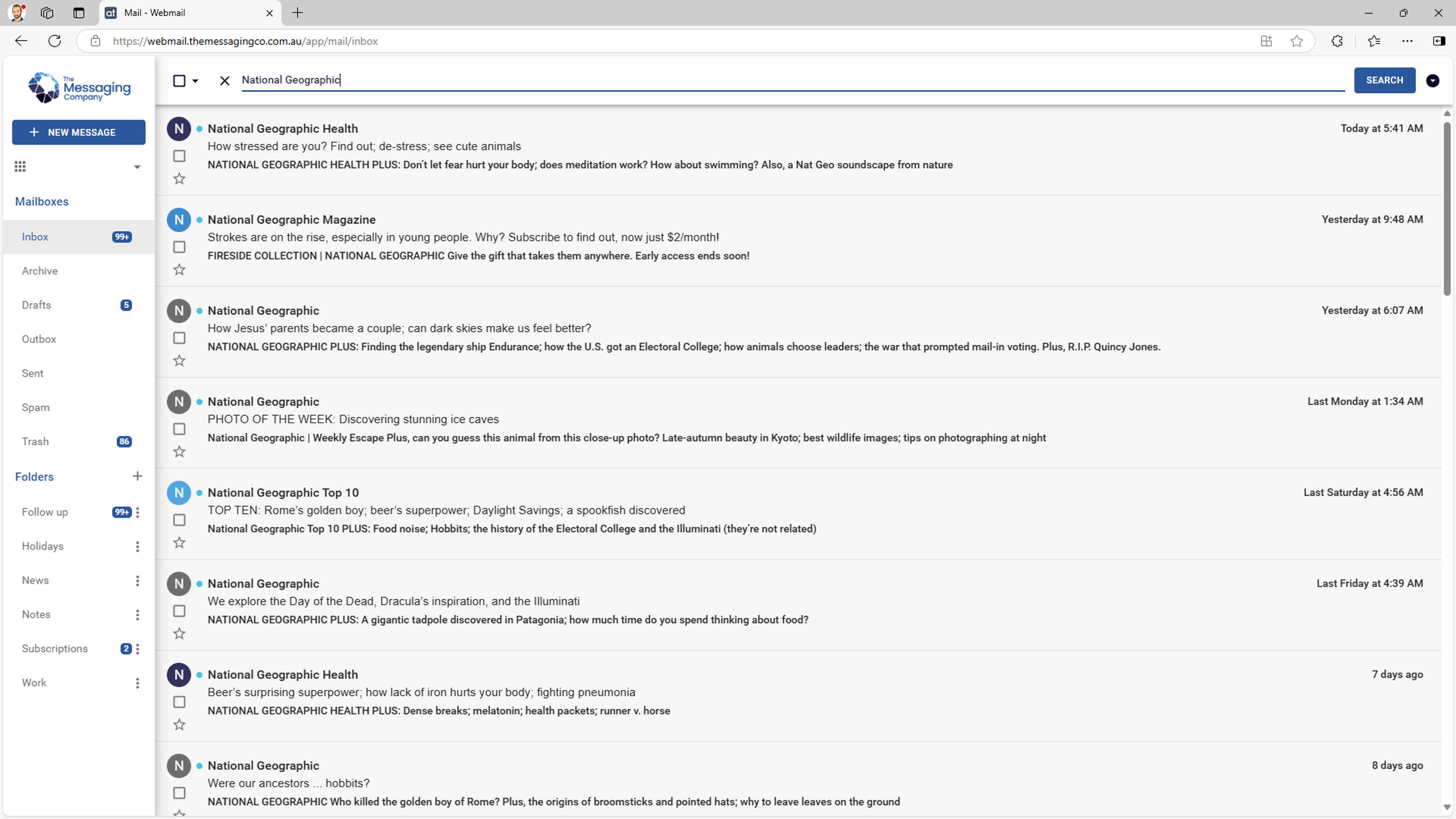This screenshot has width=1456, height=819.
Task: Star the 'How Jesus' parents became a couple' email
Action: [x=179, y=361]
